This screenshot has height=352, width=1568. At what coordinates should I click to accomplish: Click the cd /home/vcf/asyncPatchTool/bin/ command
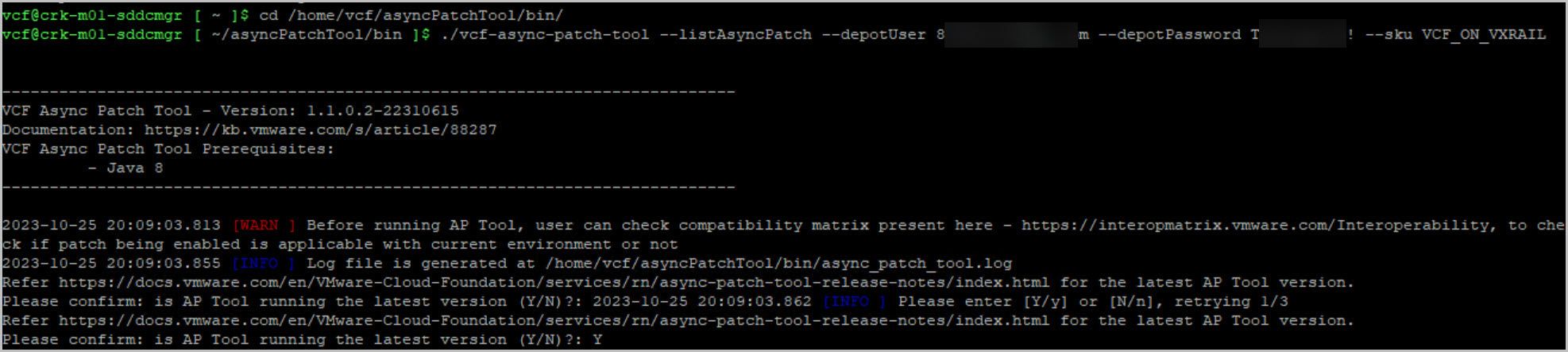click(411, 15)
